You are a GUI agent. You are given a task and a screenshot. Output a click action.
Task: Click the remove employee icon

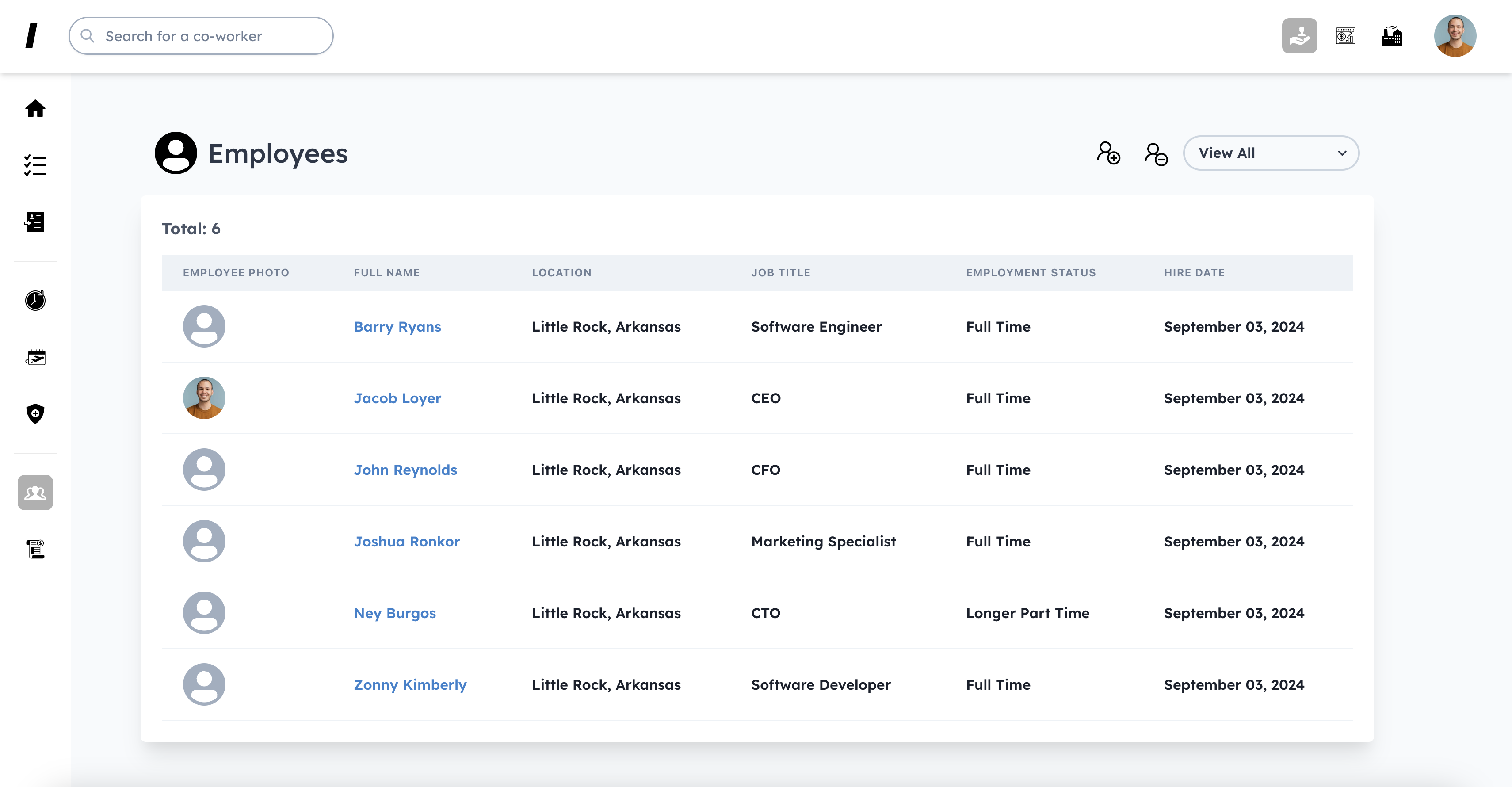click(x=1156, y=154)
